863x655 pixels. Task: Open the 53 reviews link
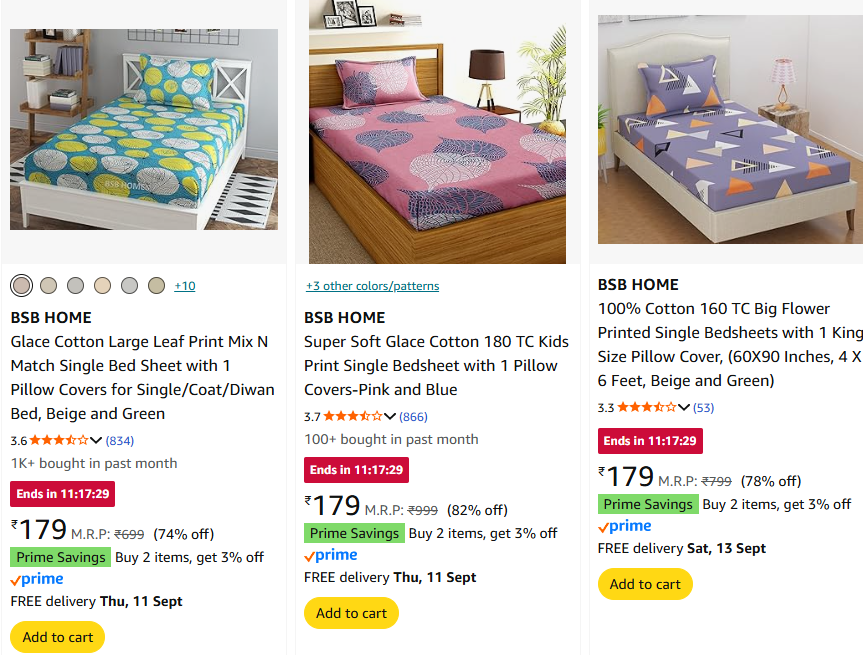pos(703,407)
